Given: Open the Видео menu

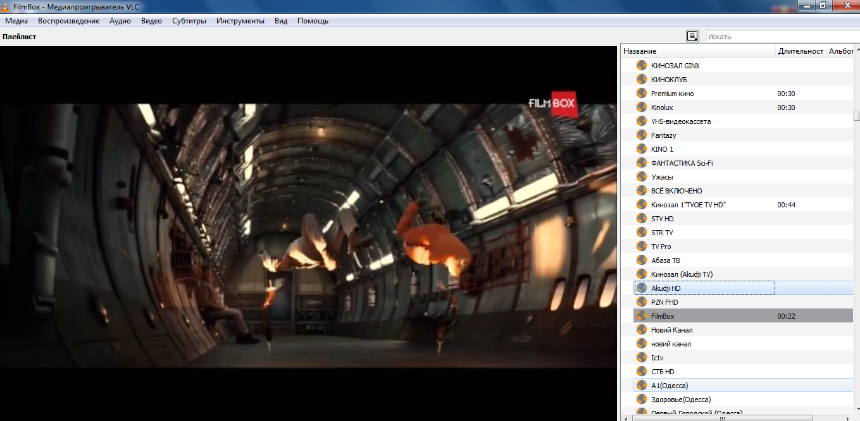Looking at the screenshot, I should coord(151,21).
